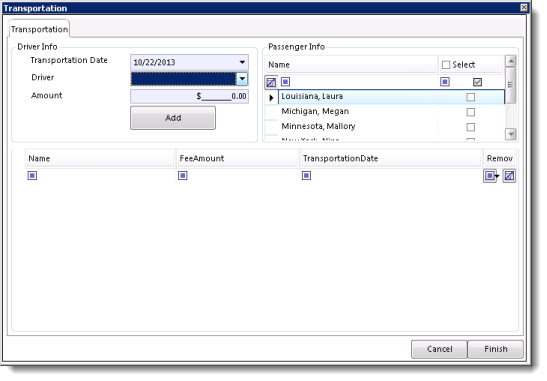The width and height of the screenshot is (547, 381).
Task: Click the Remove column filter dropdown icon
Action: [x=491, y=176]
